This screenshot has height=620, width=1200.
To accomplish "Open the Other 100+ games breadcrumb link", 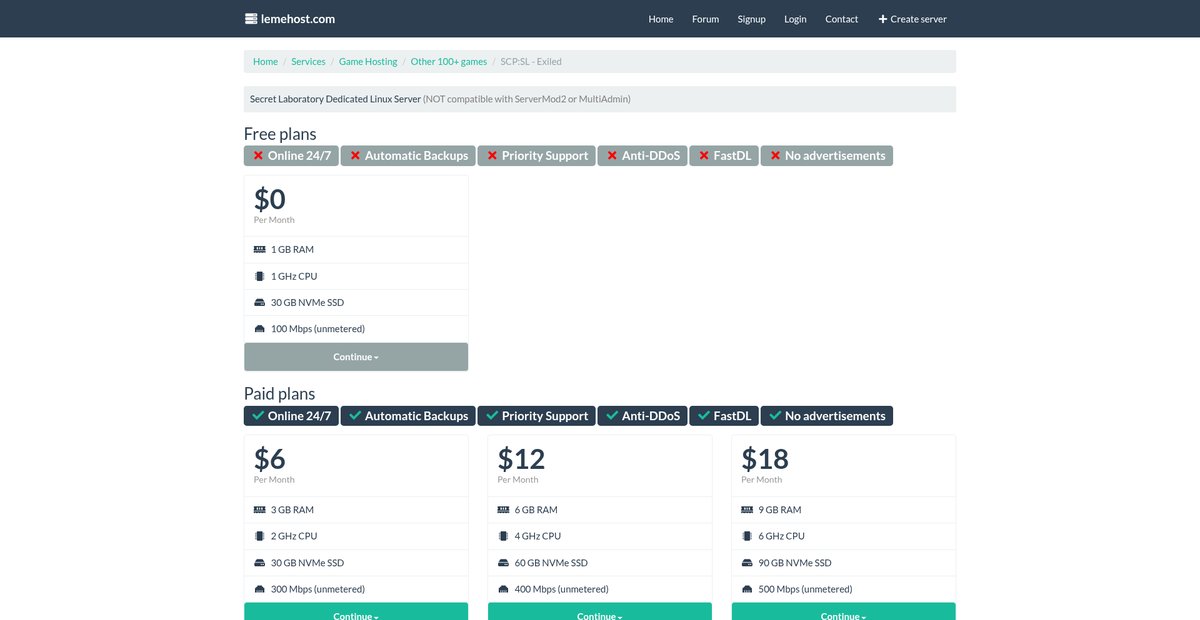I will [x=449, y=62].
